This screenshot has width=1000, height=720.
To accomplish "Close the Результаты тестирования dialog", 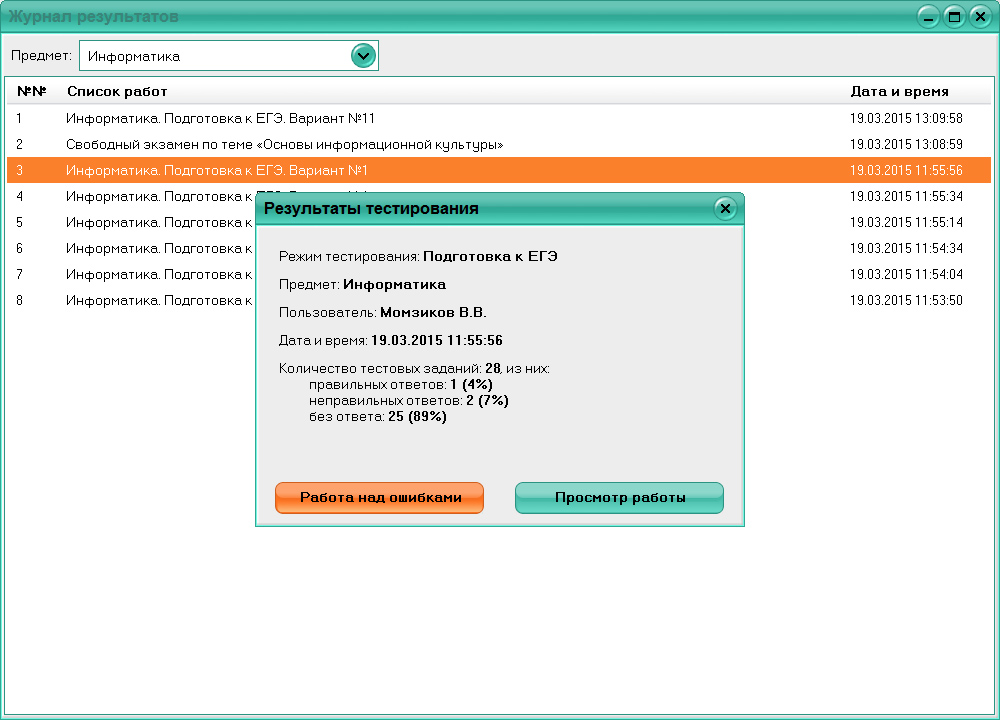I will [x=726, y=208].
